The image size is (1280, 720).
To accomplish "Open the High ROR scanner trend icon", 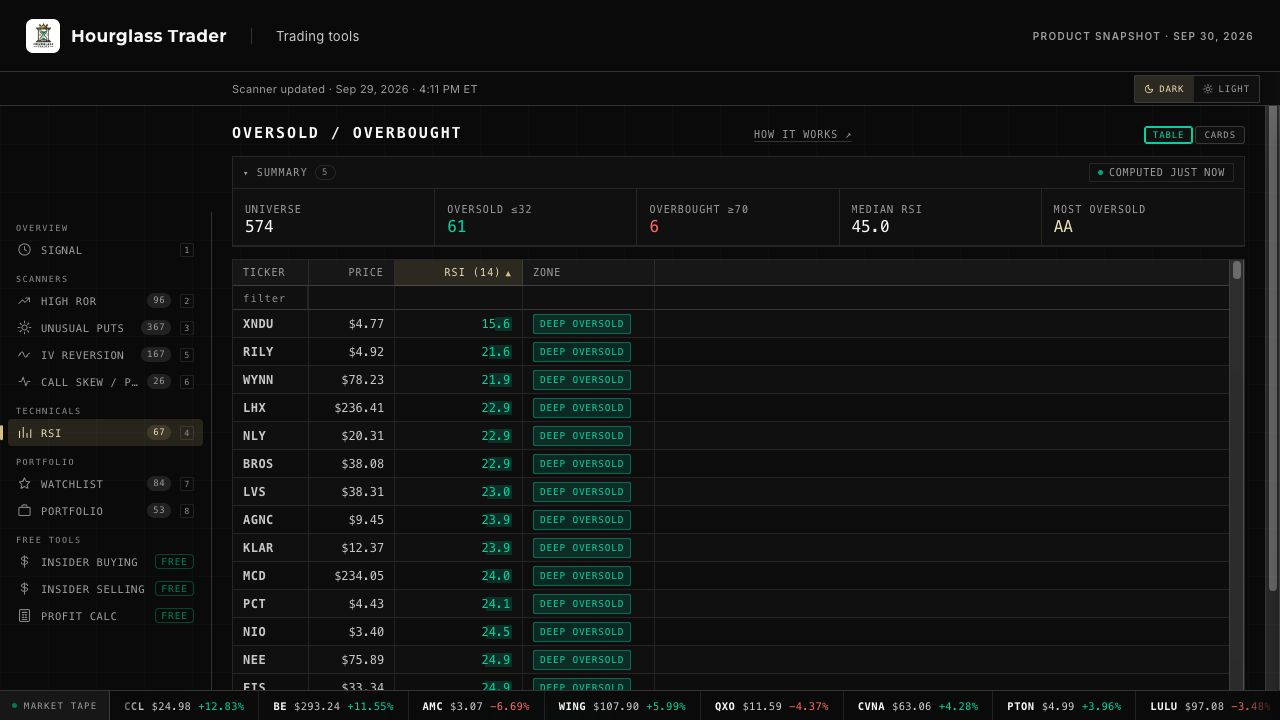I will click(24, 301).
